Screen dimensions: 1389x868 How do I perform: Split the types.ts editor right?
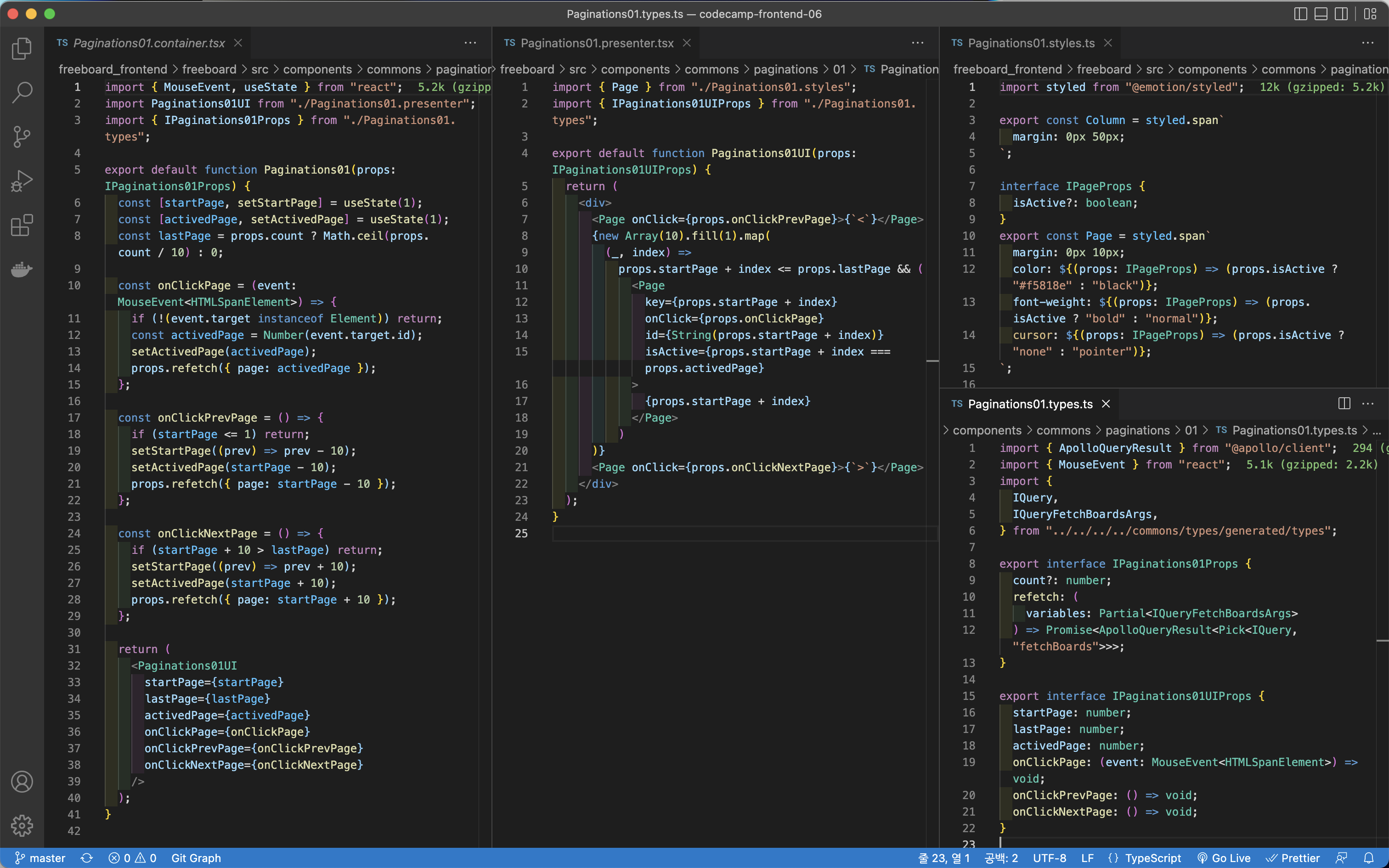tap(1344, 404)
